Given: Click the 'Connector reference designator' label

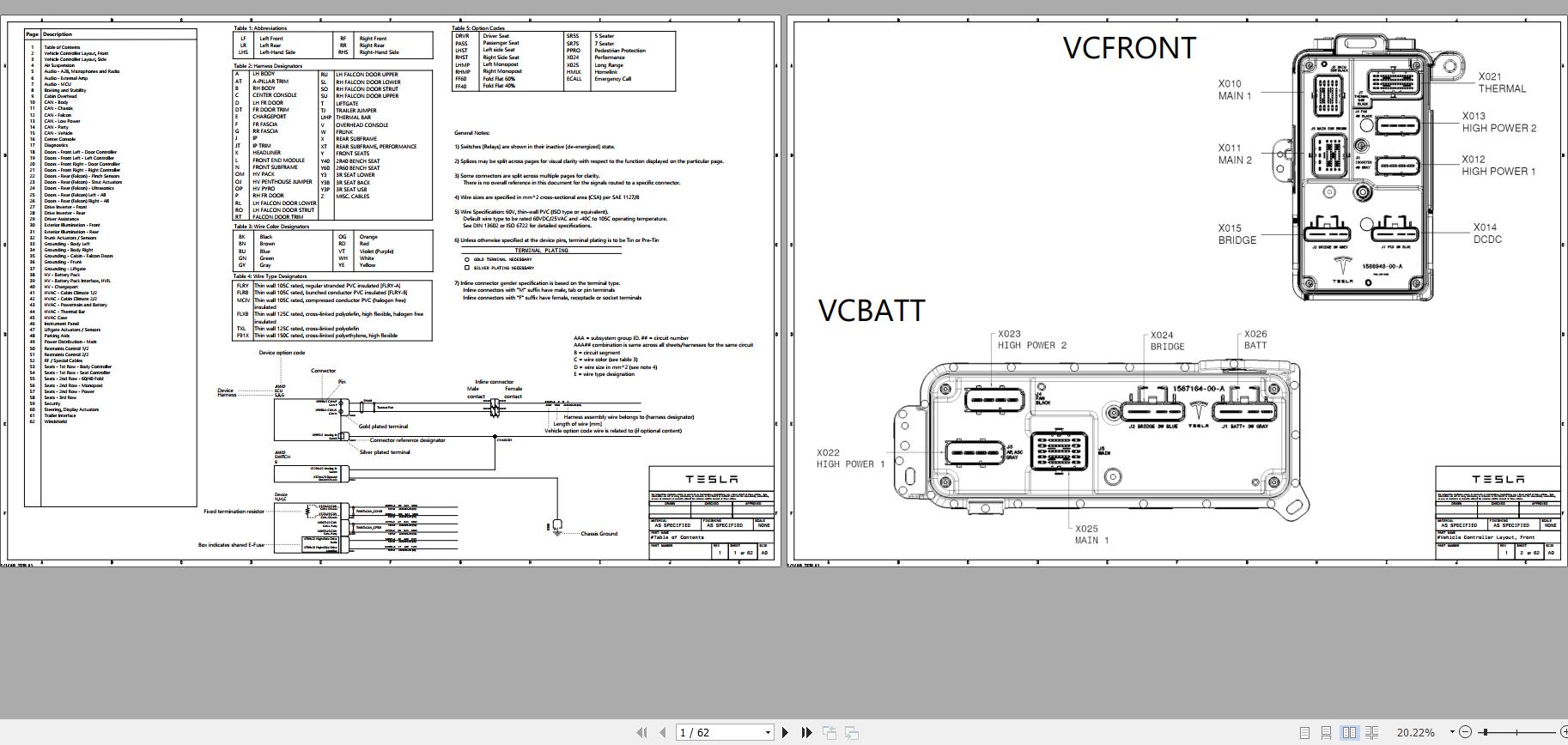Looking at the screenshot, I should [x=408, y=440].
